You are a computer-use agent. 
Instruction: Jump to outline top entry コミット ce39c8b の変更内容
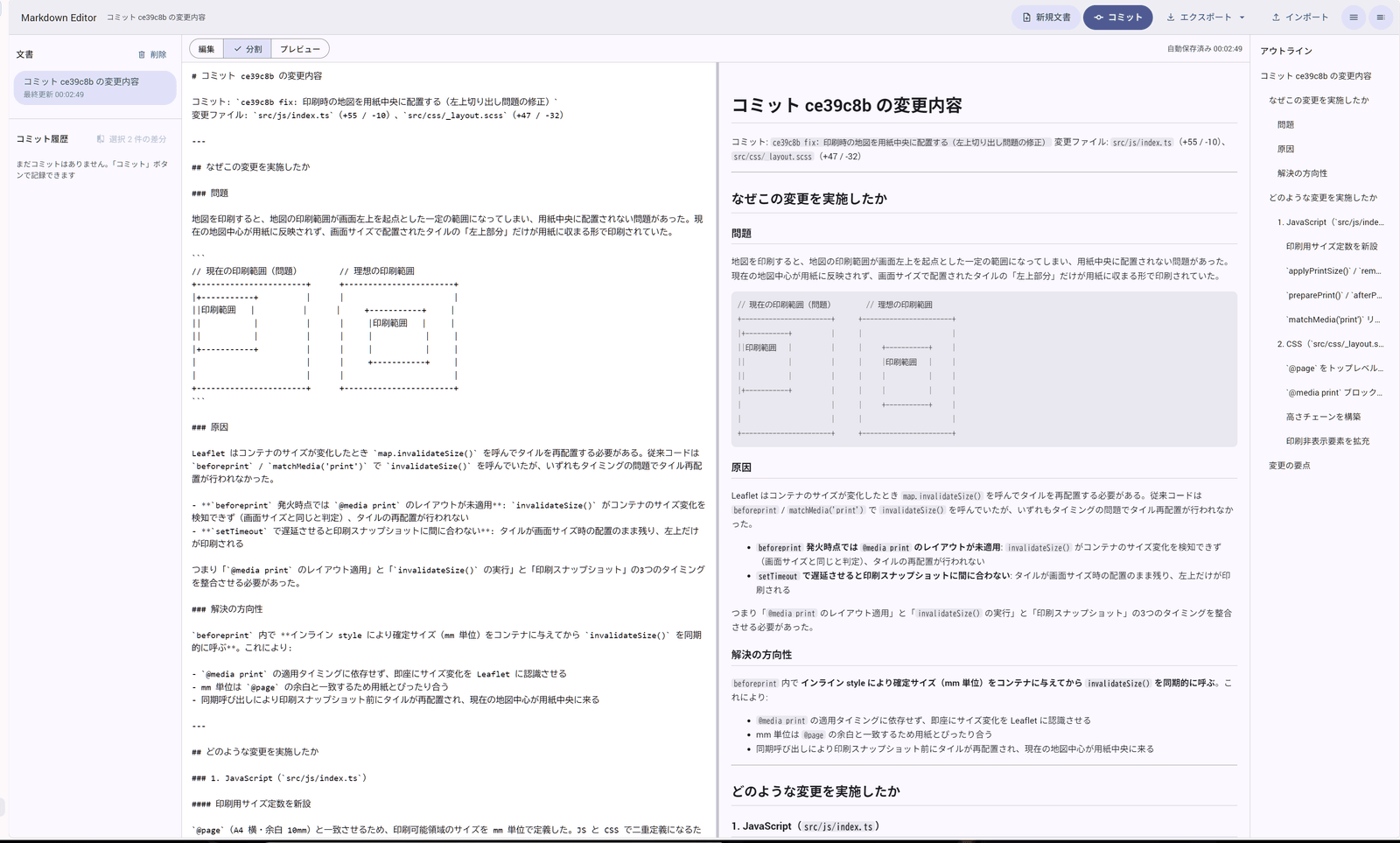pyautogui.click(x=1316, y=76)
